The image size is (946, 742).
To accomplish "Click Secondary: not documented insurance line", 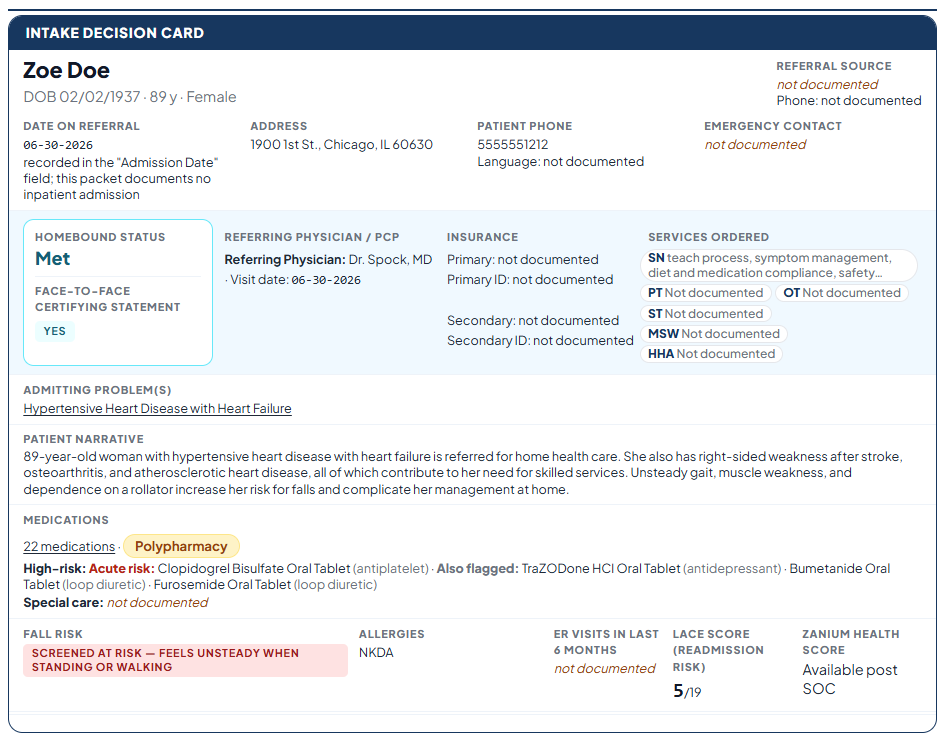I will click(x=533, y=321).
